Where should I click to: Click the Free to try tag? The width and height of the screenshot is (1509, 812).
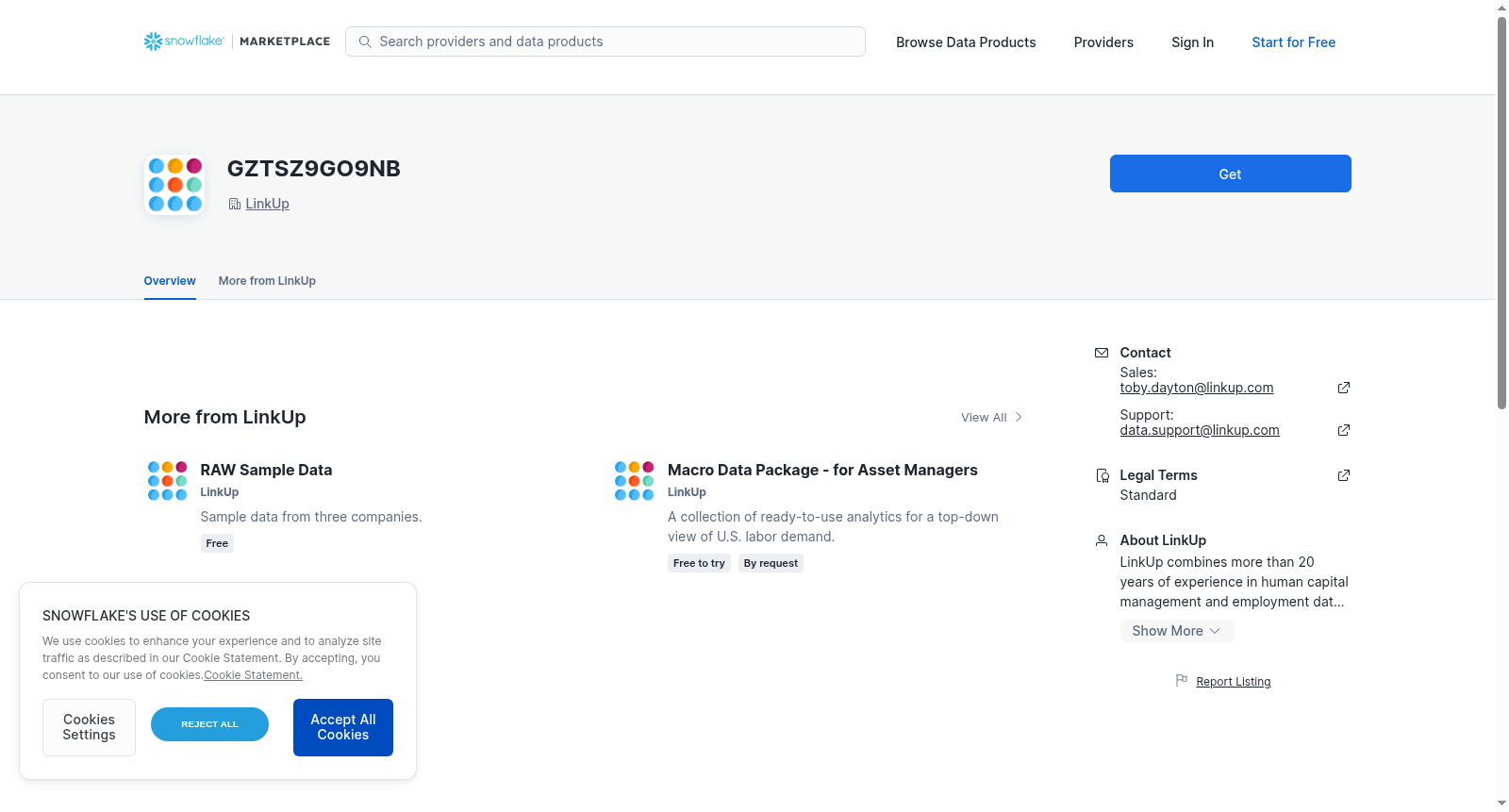click(x=699, y=563)
